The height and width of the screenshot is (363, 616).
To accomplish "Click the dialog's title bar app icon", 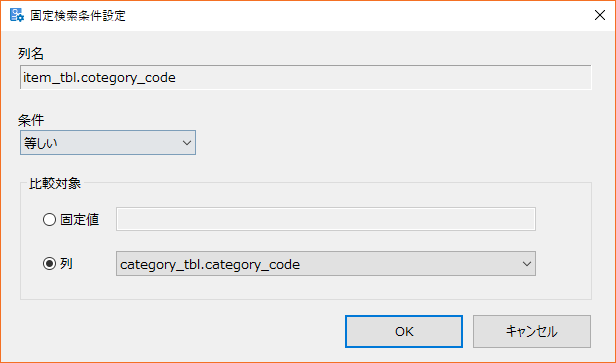I will click(x=17, y=15).
